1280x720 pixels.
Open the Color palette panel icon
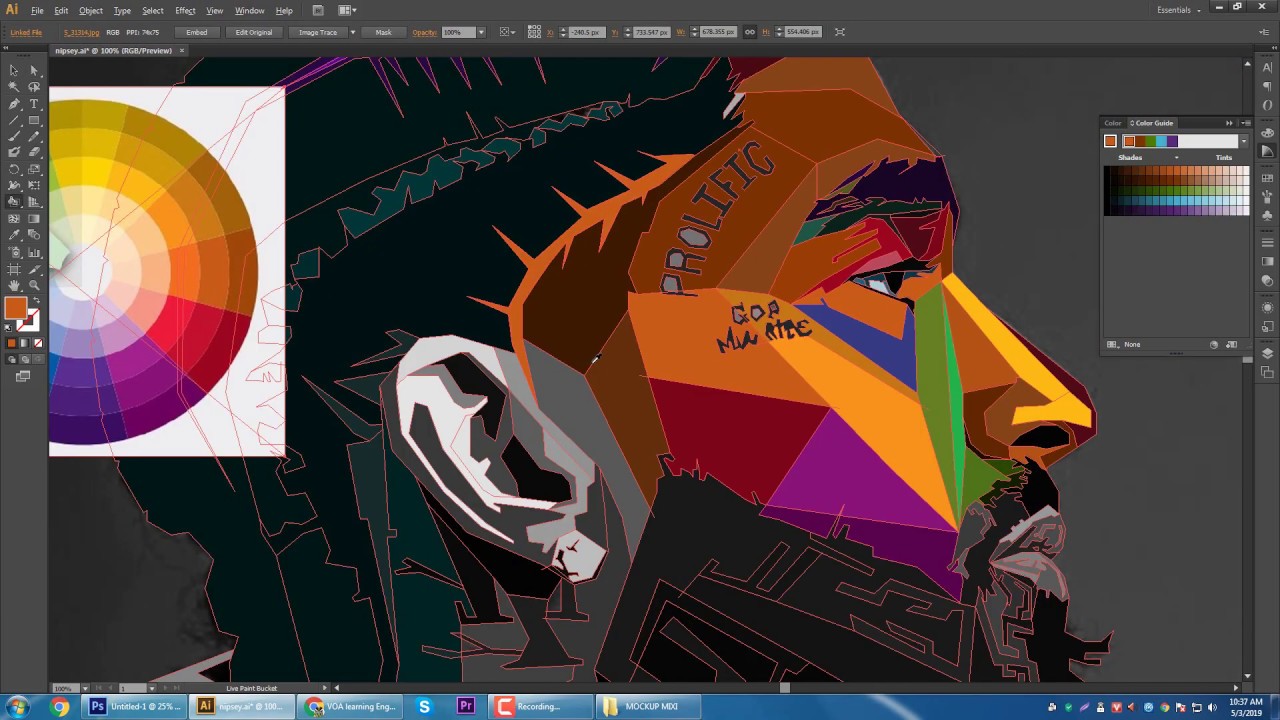(x=1267, y=132)
